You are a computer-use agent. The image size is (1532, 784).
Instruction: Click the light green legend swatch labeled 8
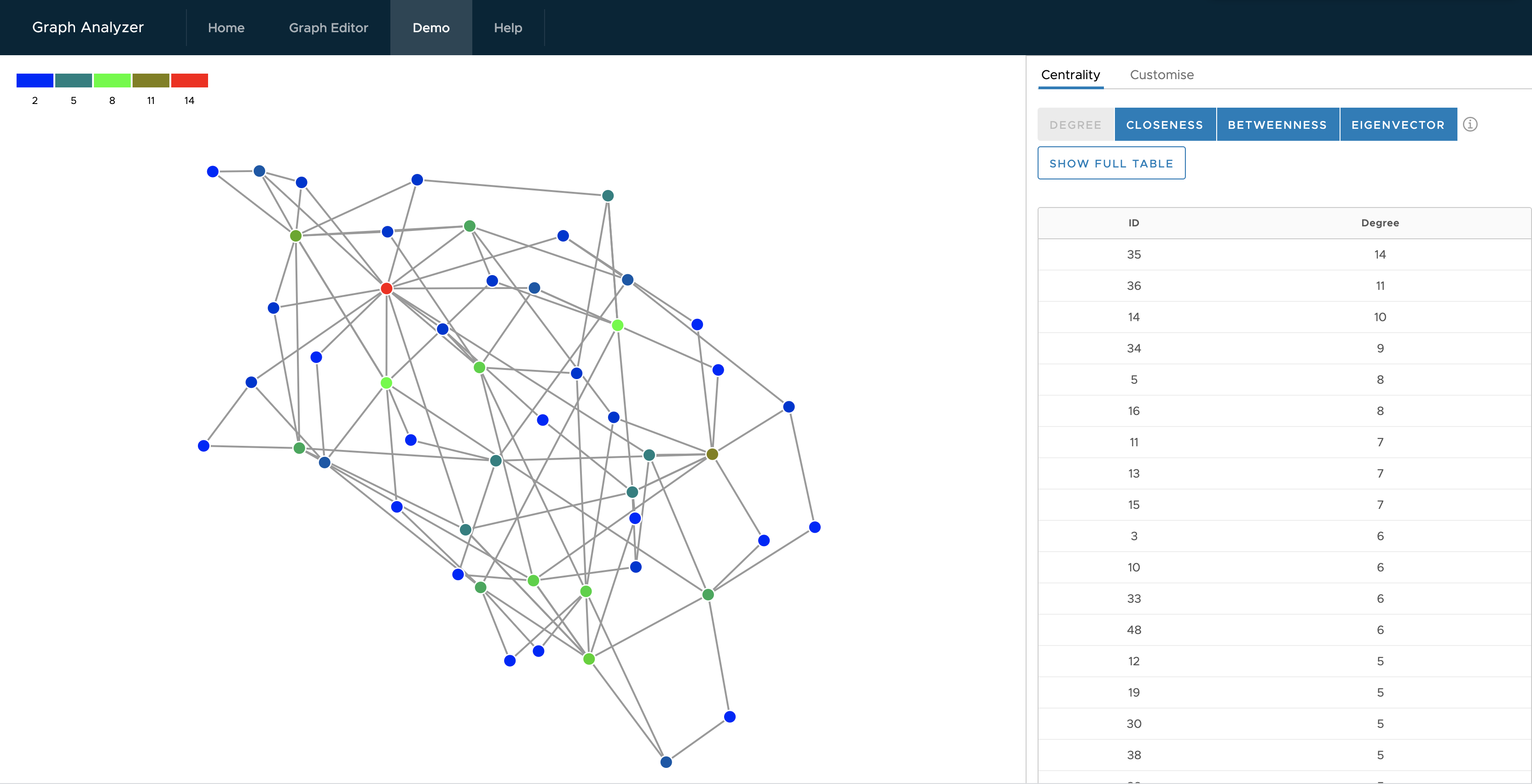[x=112, y=80]
